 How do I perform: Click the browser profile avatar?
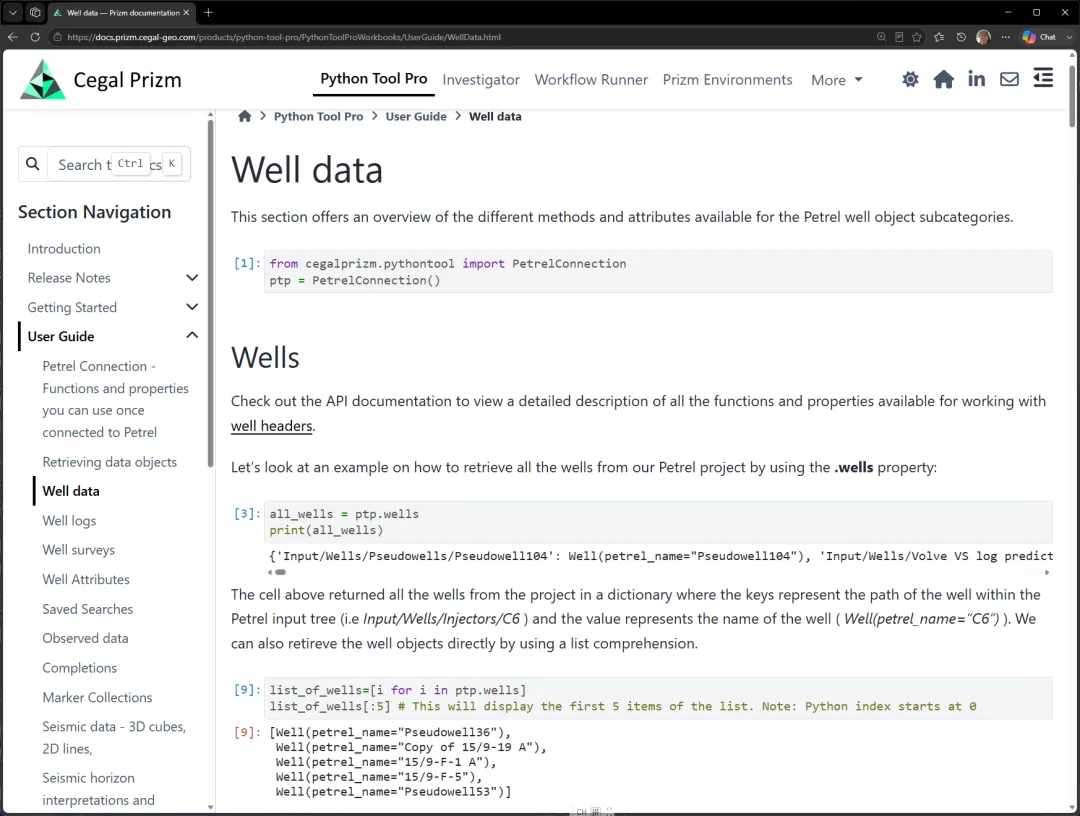[983, 37]
